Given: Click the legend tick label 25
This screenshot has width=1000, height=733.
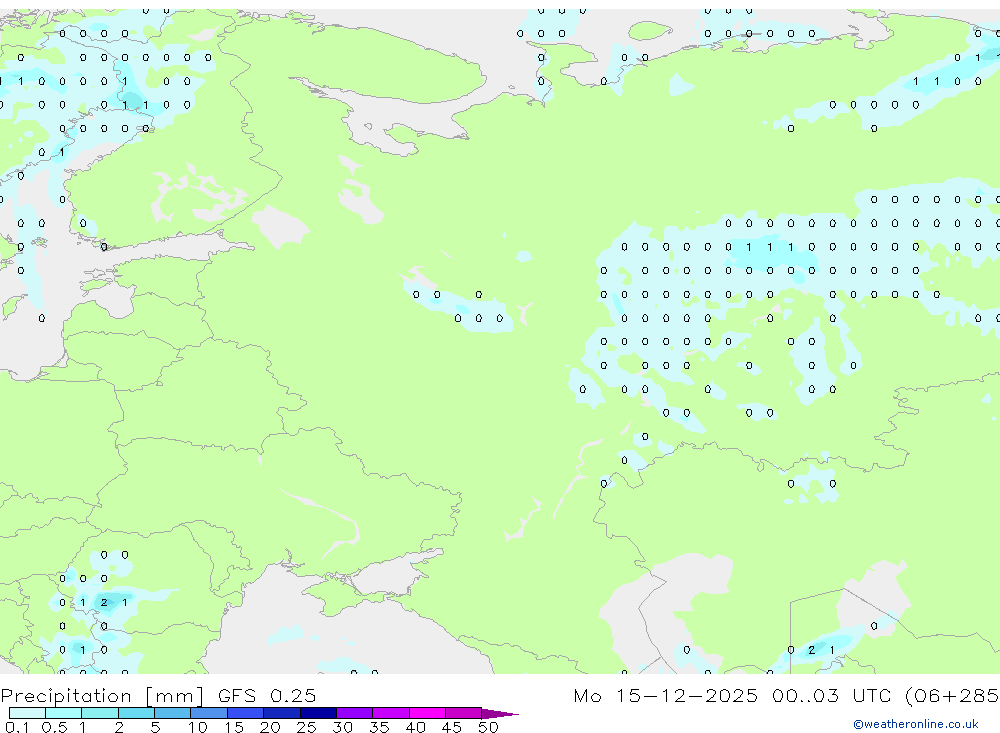Looking at the screenshot, I should 305,728.
